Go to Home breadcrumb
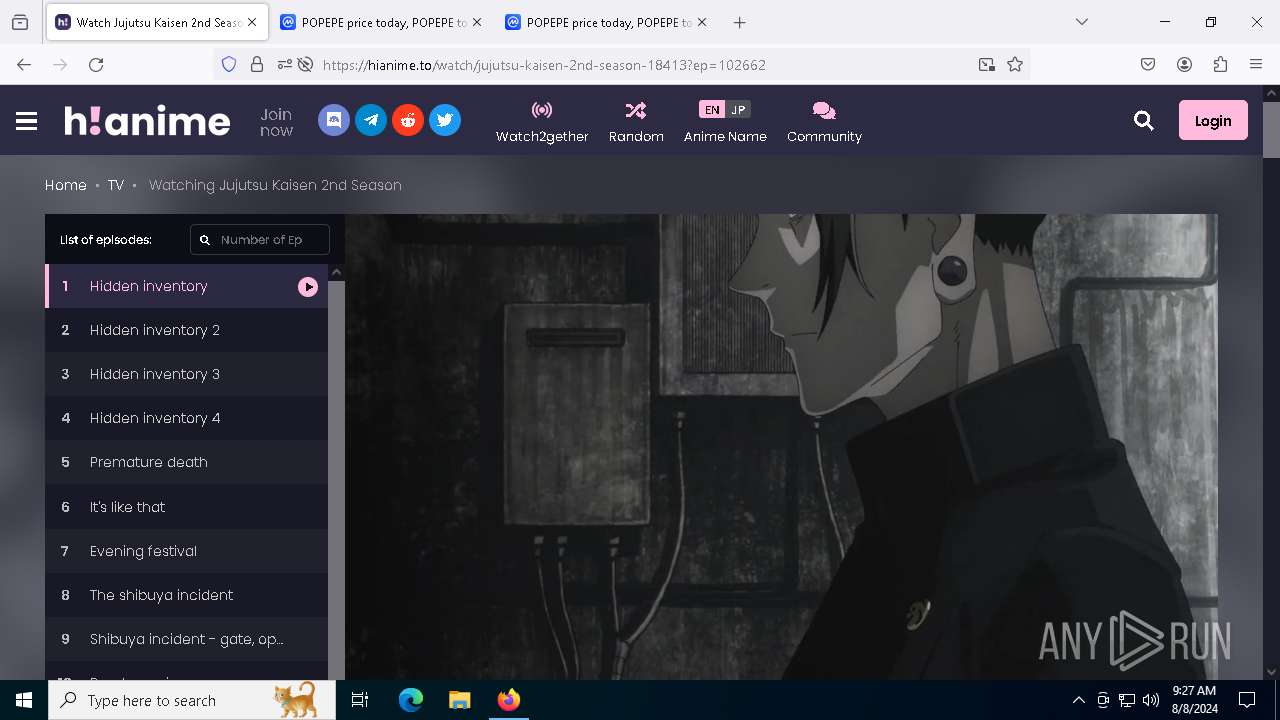Image resolution: width=1280 pixels, height=720 pixels. (x=66, y=185)
